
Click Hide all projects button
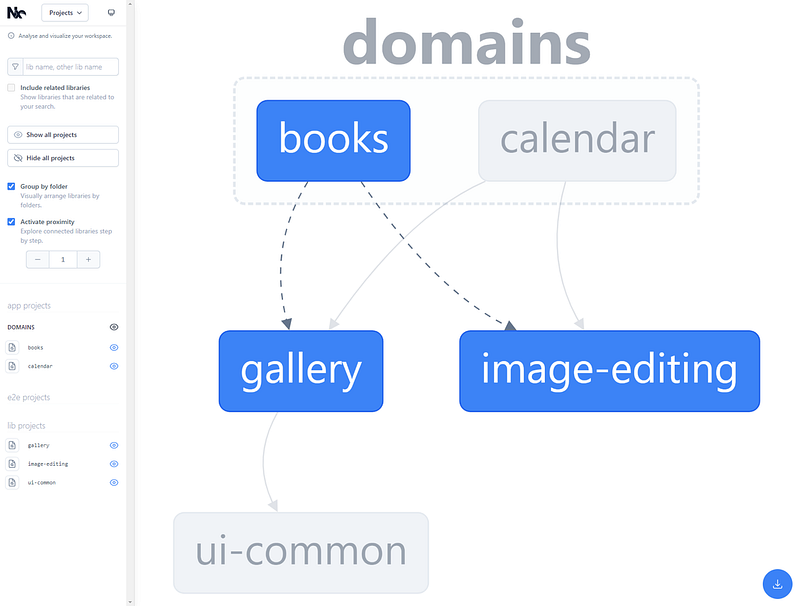click(63, 158)
